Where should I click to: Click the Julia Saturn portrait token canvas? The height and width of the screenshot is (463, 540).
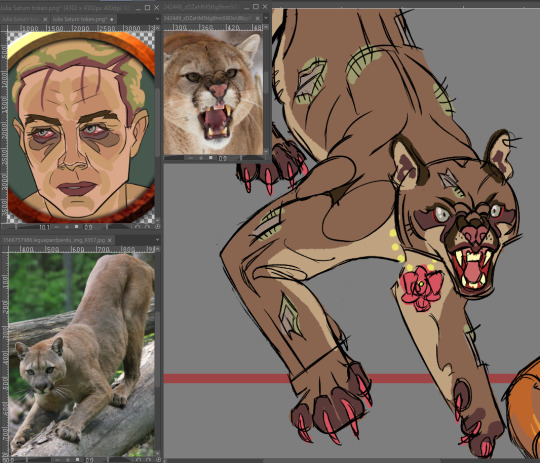pos(81,127)
